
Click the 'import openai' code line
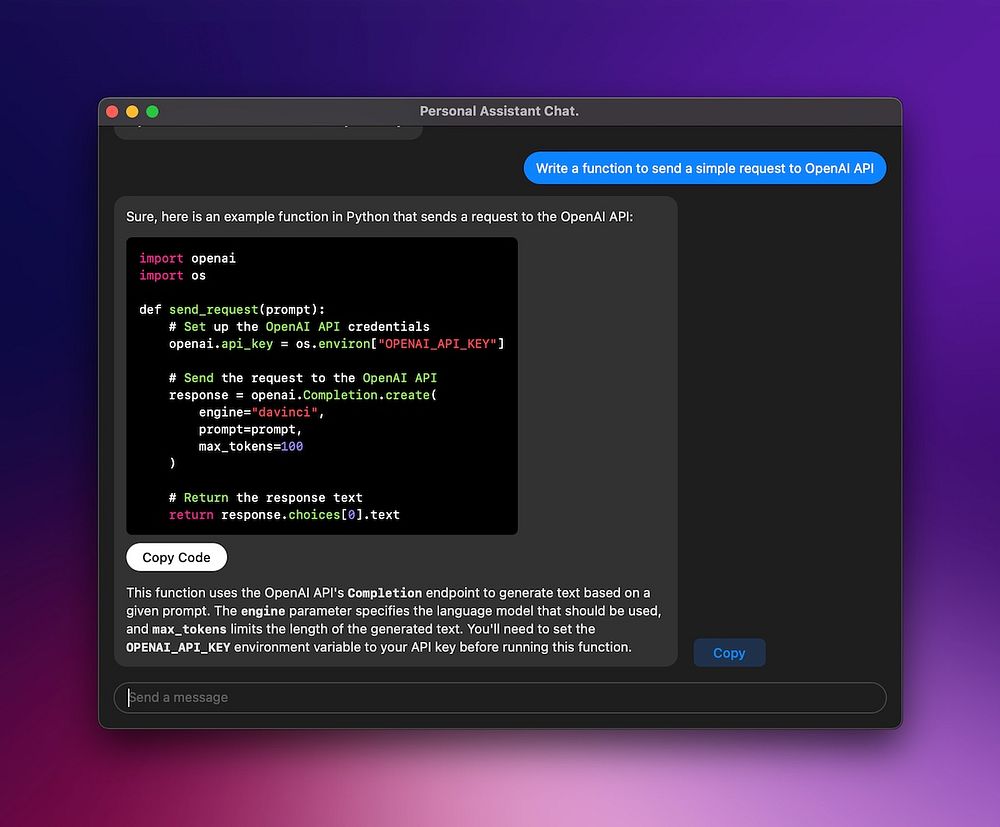188,258
